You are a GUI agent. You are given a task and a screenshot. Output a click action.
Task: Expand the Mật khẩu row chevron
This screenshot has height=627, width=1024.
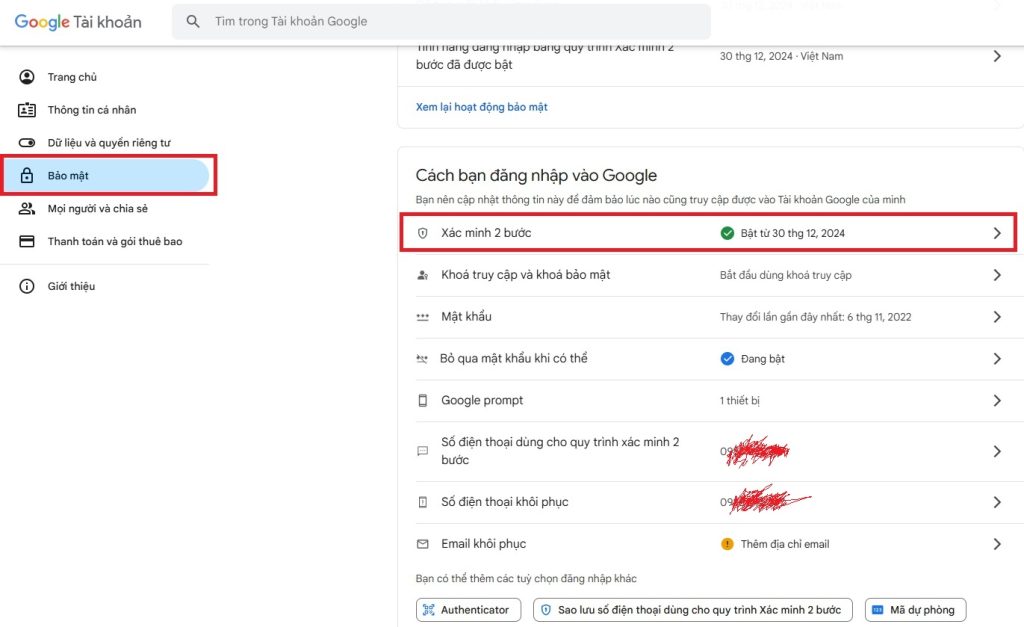[x=996, y=317]
